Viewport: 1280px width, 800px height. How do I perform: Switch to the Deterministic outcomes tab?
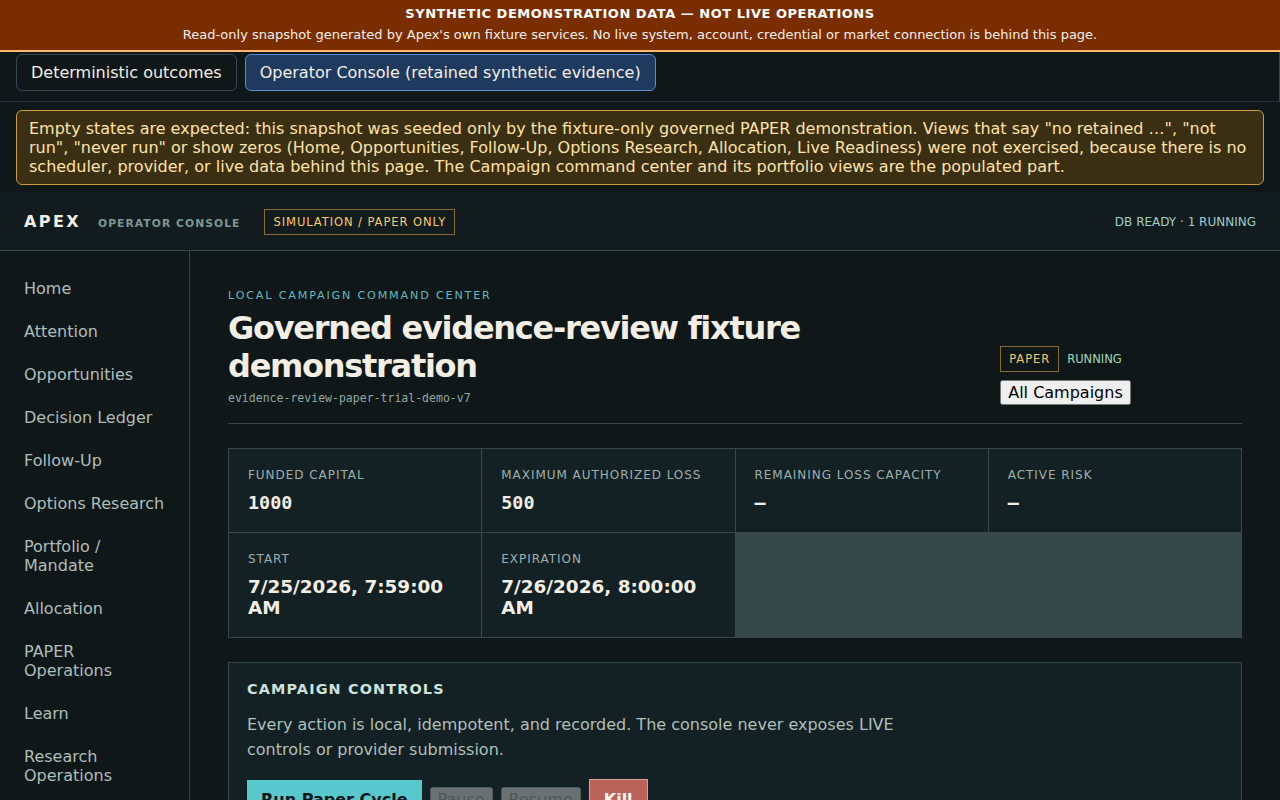point(126,73)
